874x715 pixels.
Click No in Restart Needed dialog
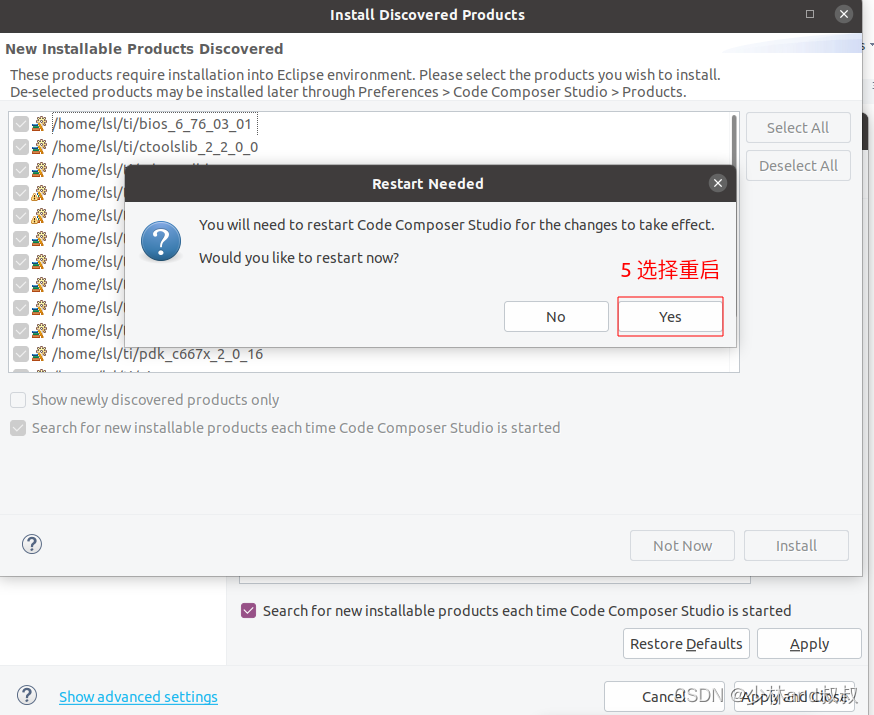coord(556,317)
